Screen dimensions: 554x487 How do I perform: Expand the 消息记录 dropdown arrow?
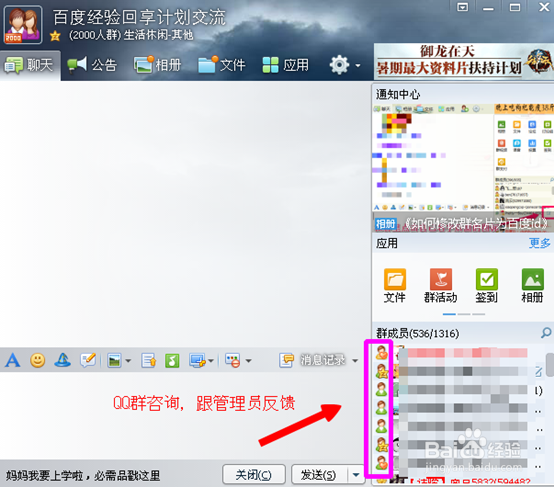coord(355,360)
